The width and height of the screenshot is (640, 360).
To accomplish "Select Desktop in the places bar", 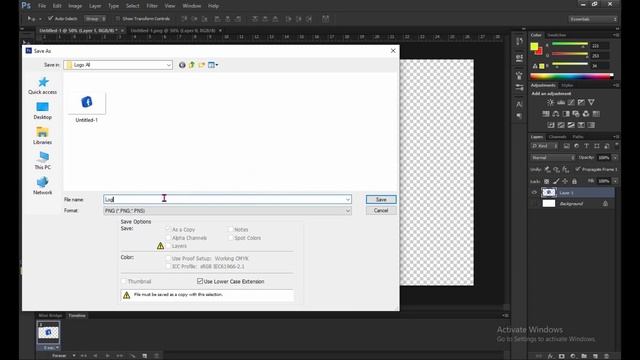I will 43,111.
